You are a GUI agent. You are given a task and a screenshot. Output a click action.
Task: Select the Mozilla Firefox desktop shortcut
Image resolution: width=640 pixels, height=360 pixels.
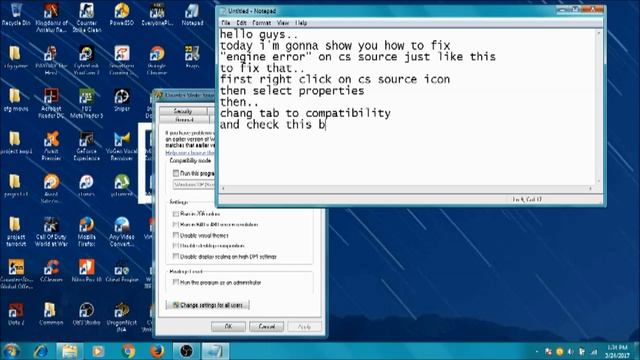87,231
